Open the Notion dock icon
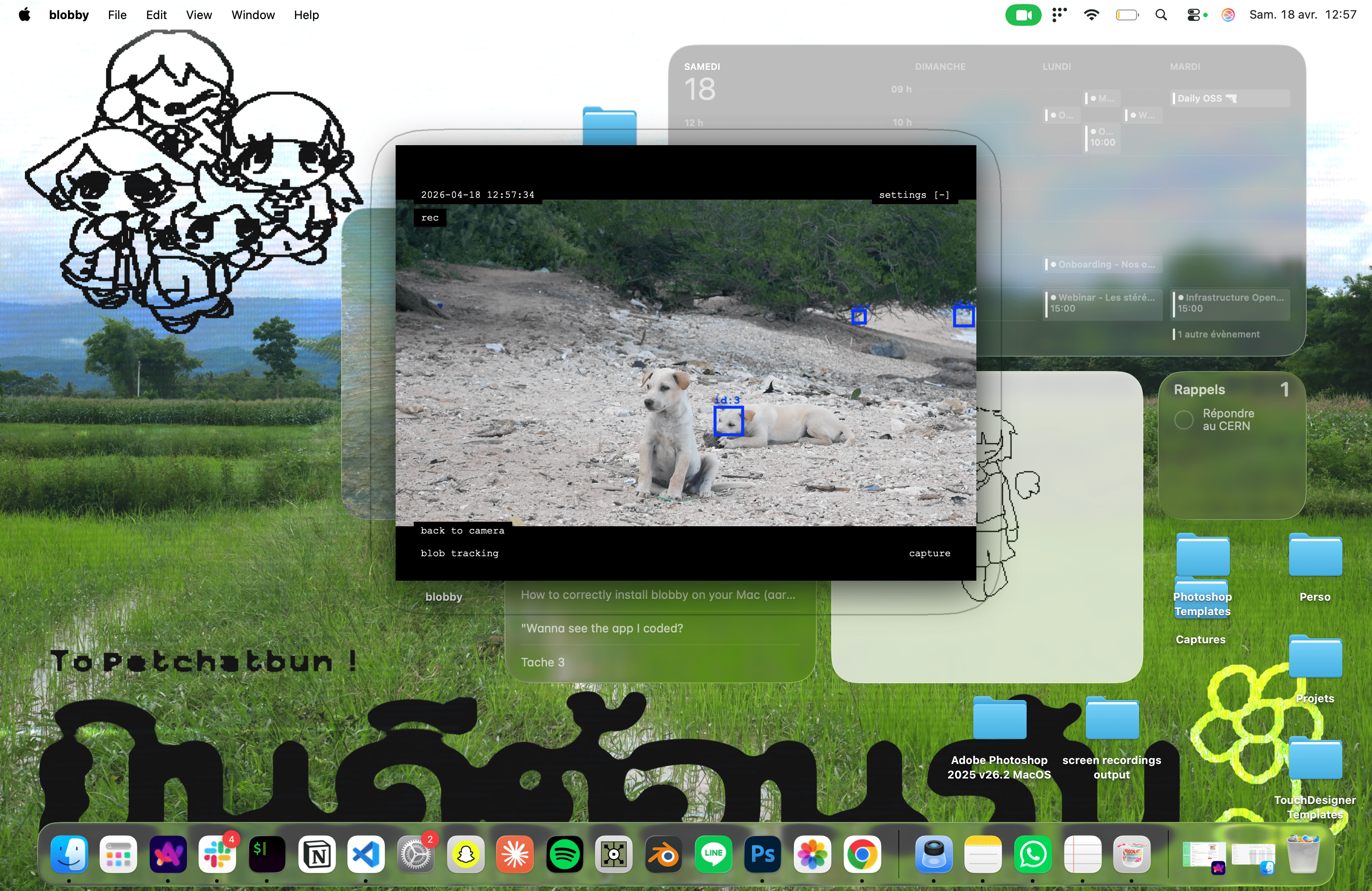 [x=317, y=854]
